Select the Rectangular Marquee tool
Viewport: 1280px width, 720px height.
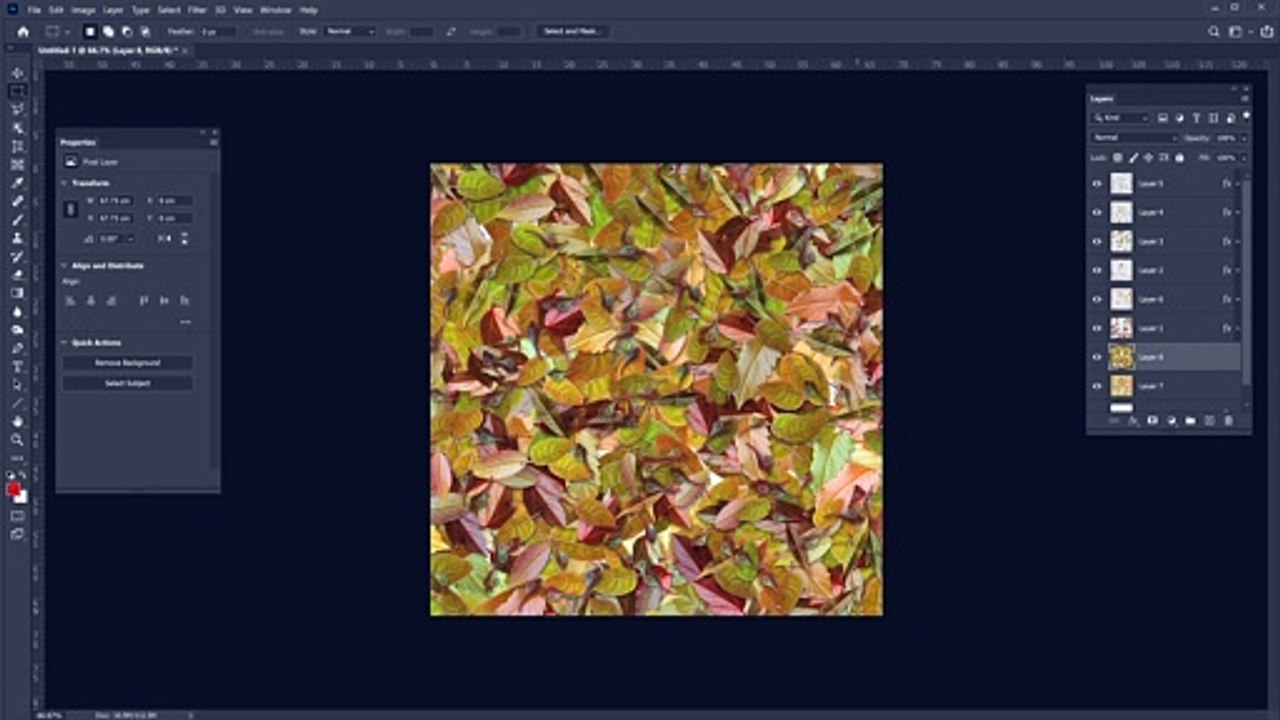(x=17, y=91)
